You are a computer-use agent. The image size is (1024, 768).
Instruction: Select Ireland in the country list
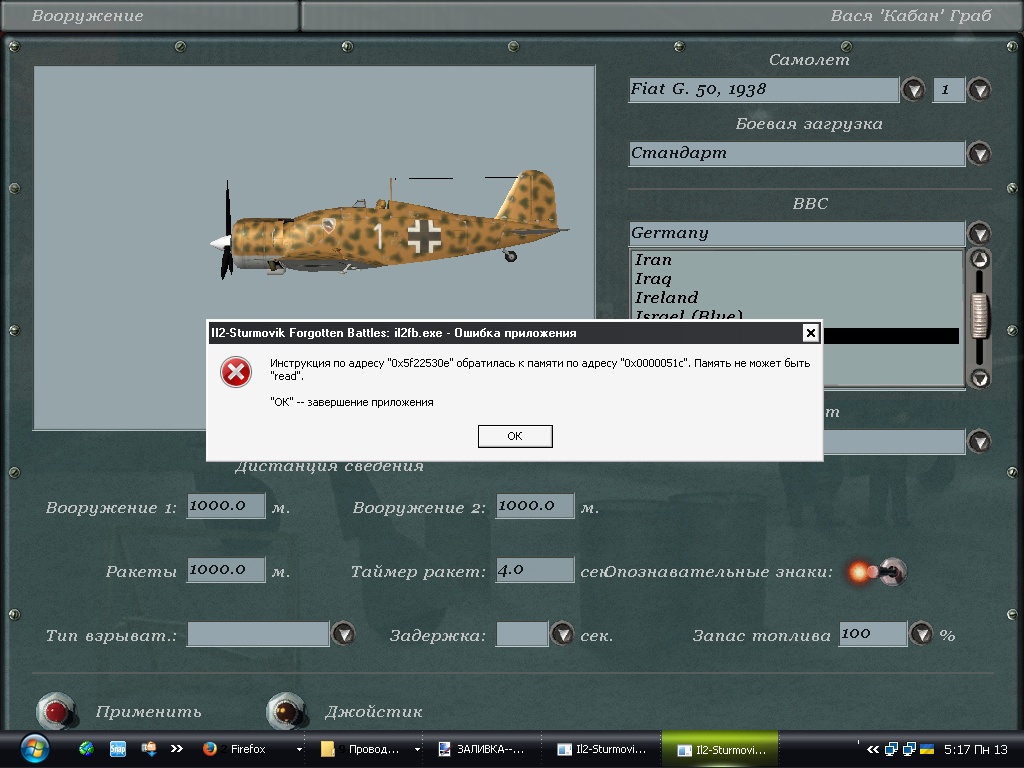click(666, 298)
